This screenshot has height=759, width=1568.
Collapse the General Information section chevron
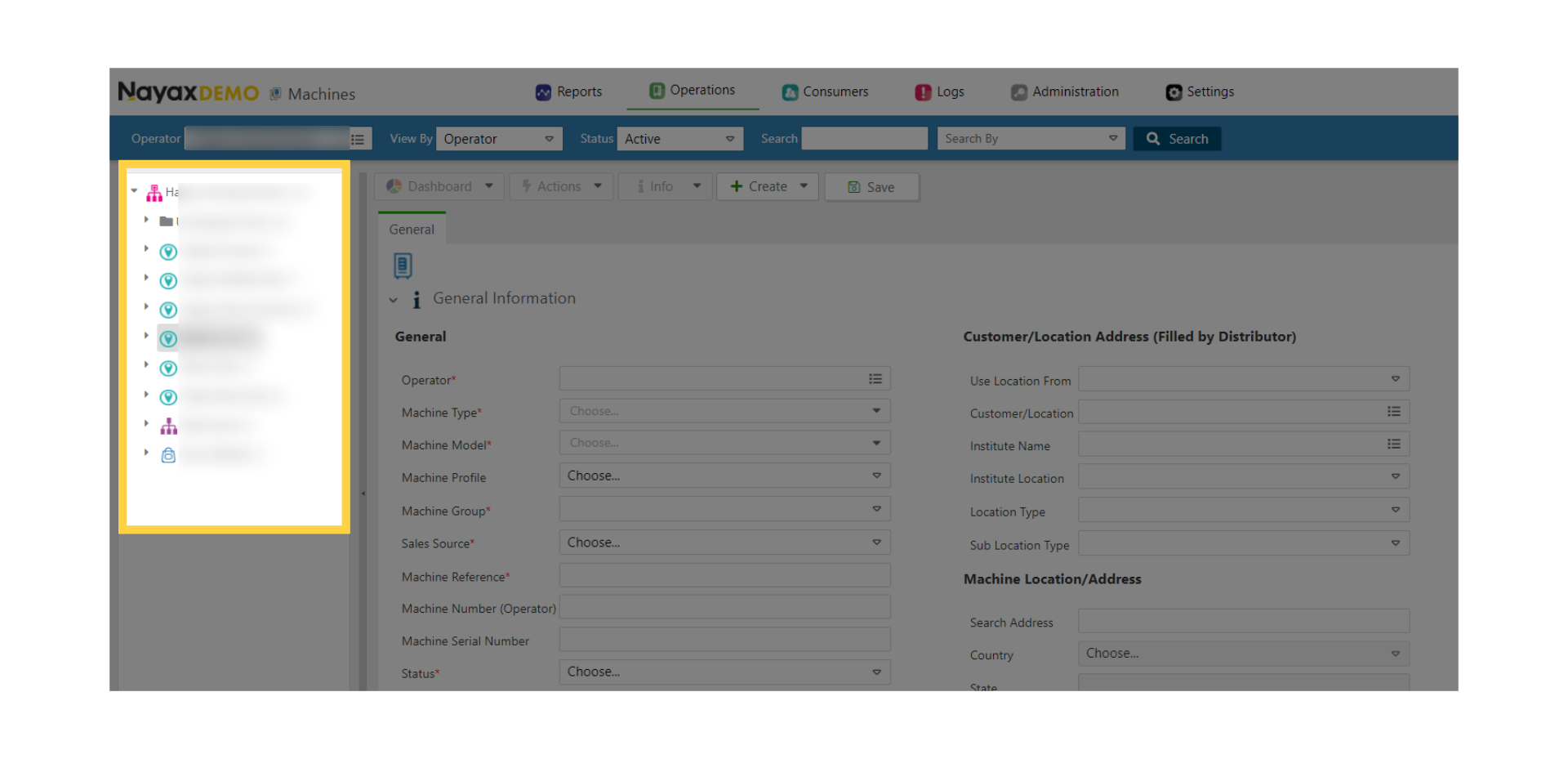pyautogui.click(x=393, y=300)
